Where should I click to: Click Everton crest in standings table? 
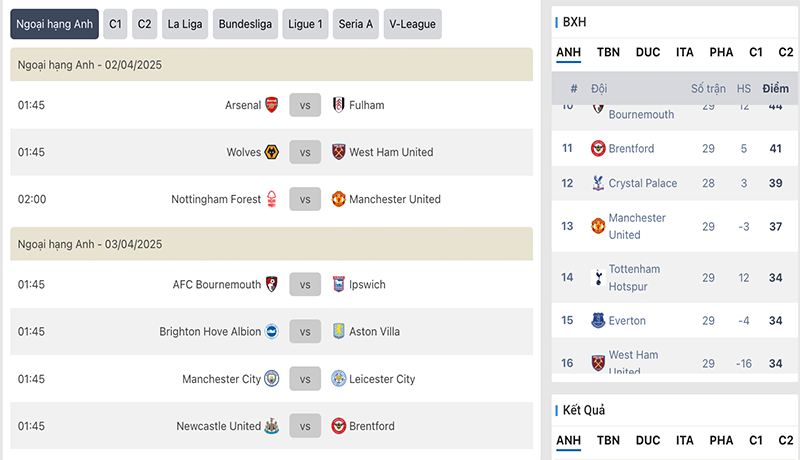598,320
